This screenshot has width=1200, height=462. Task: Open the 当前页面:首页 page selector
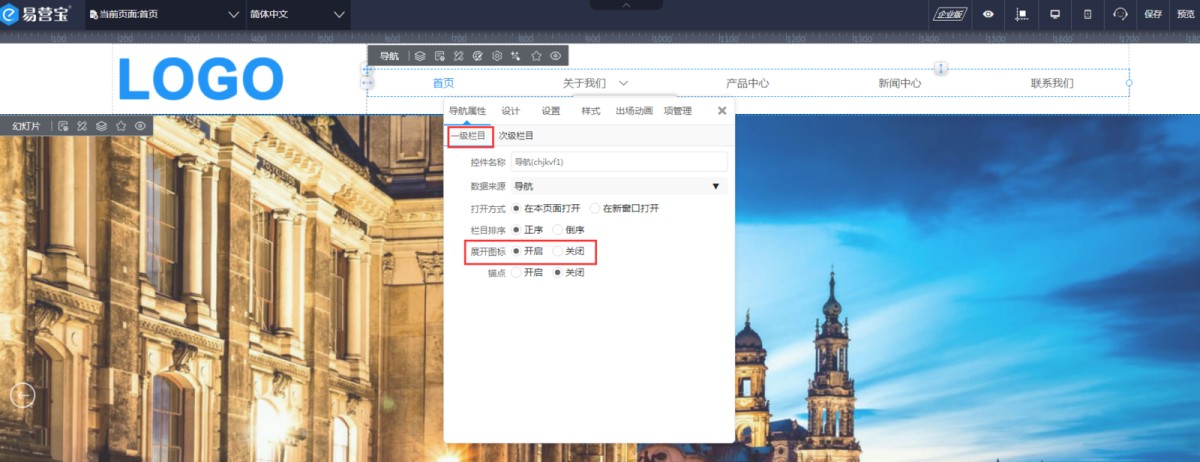click(164, 14)
